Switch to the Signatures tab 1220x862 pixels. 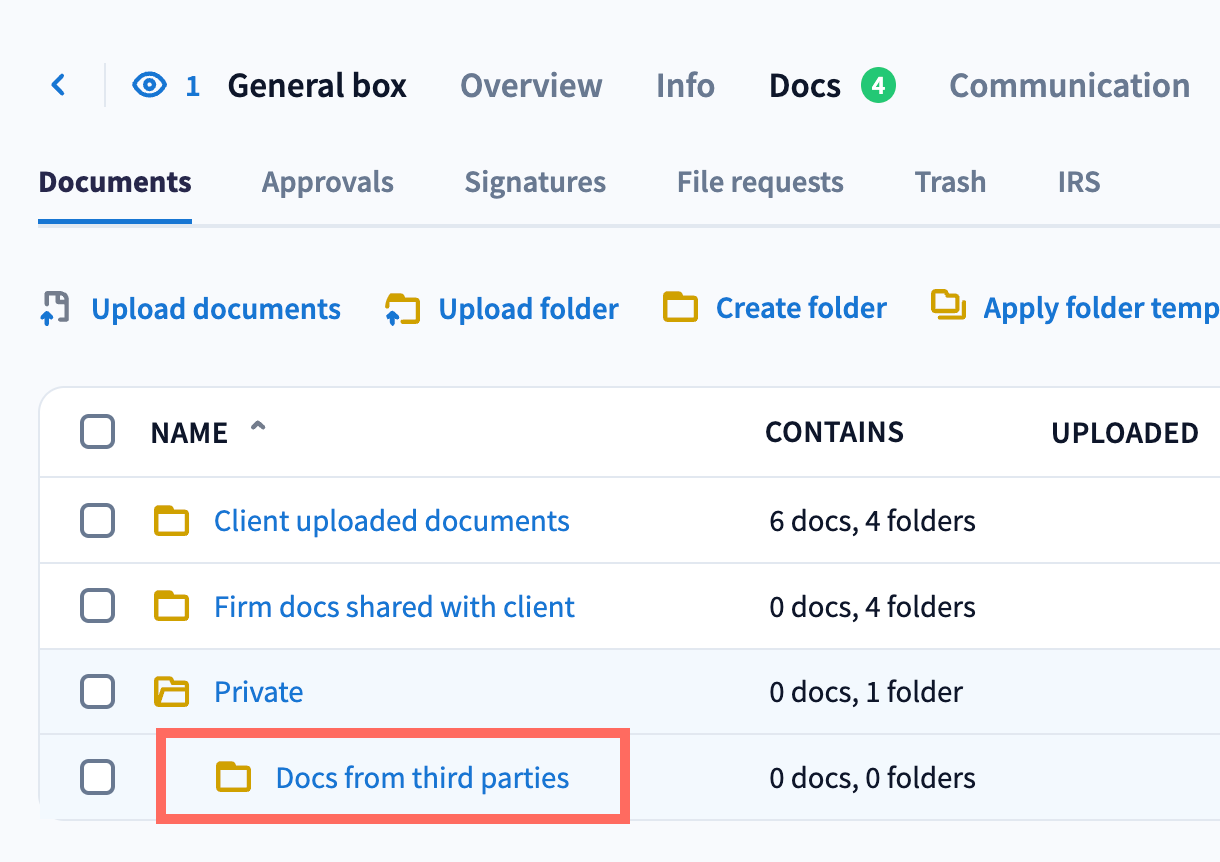point(535,182)
